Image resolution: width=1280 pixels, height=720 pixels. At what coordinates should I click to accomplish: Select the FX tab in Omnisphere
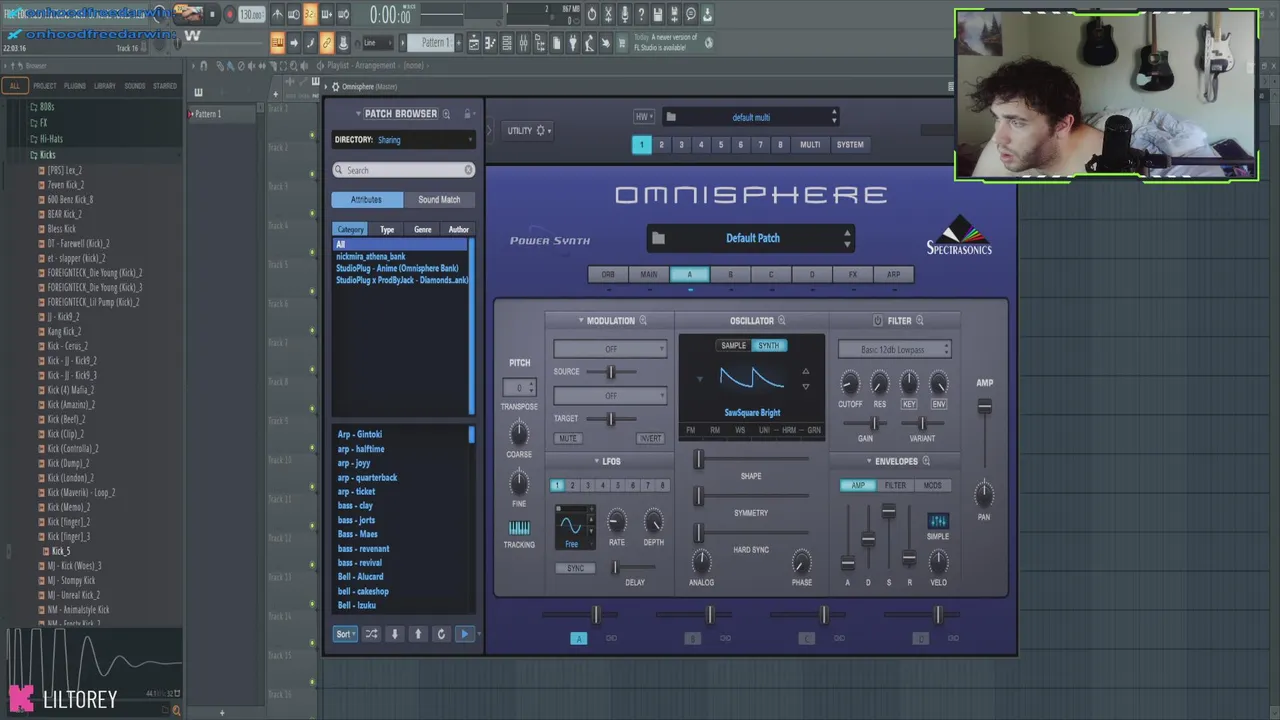[853, 274]
